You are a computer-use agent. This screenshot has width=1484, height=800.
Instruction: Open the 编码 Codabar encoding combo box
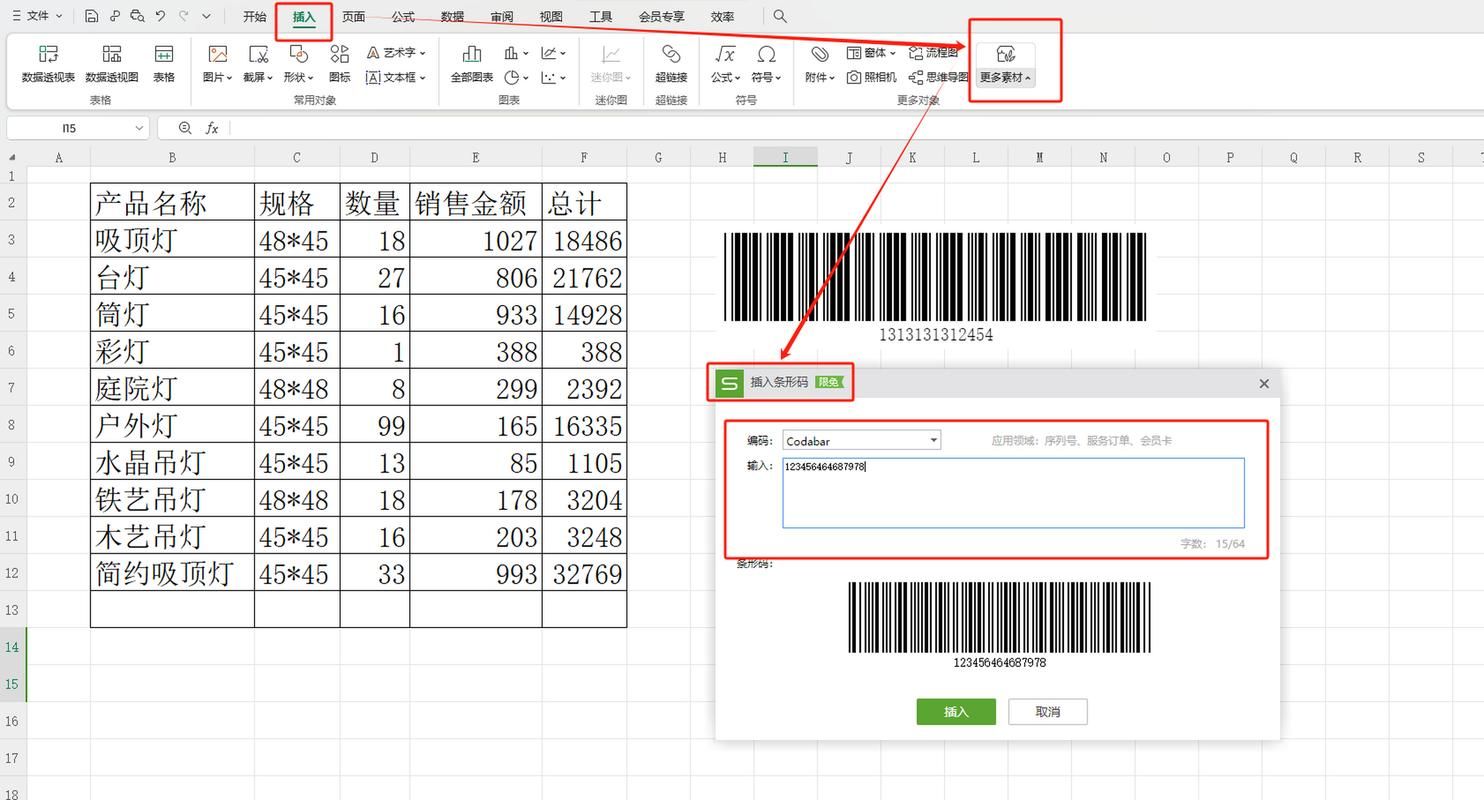pyautogui.click(x=861, y=440)
